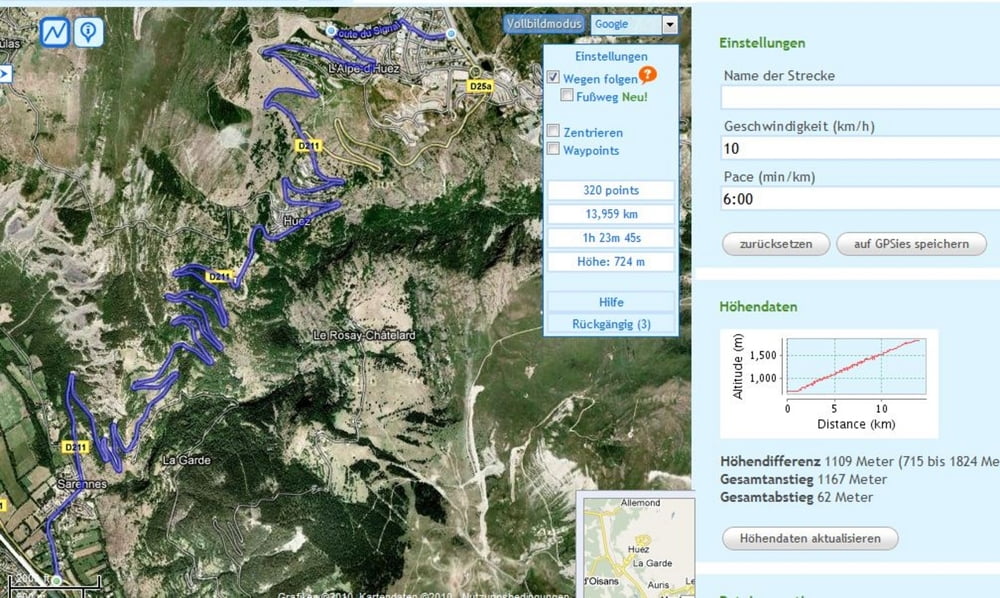
Task: Click the Wegen folgen label
Action: (600, 79)
